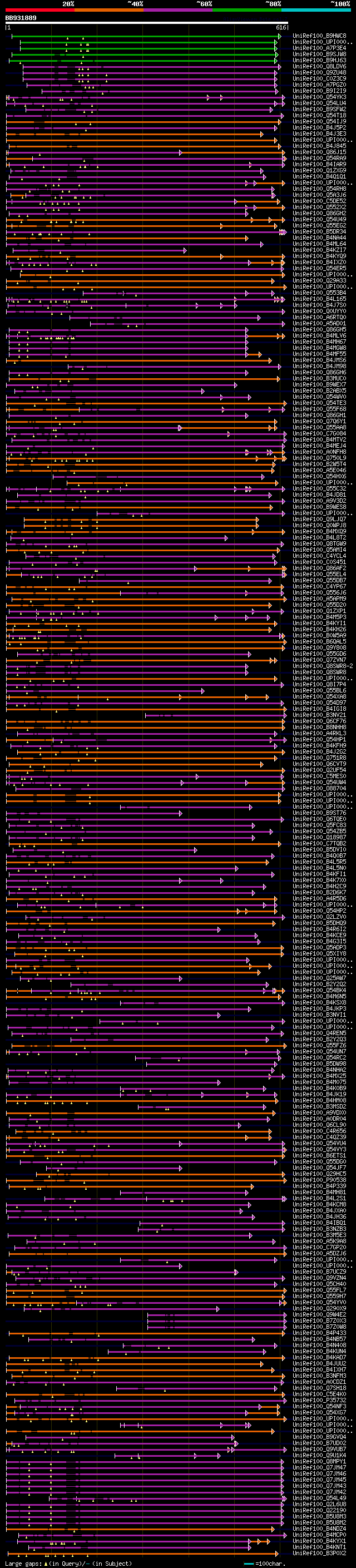This screenshot has height=1568, width=356.
Task: Click the label UniRef100_Q86J15
Action: [319, 152]
